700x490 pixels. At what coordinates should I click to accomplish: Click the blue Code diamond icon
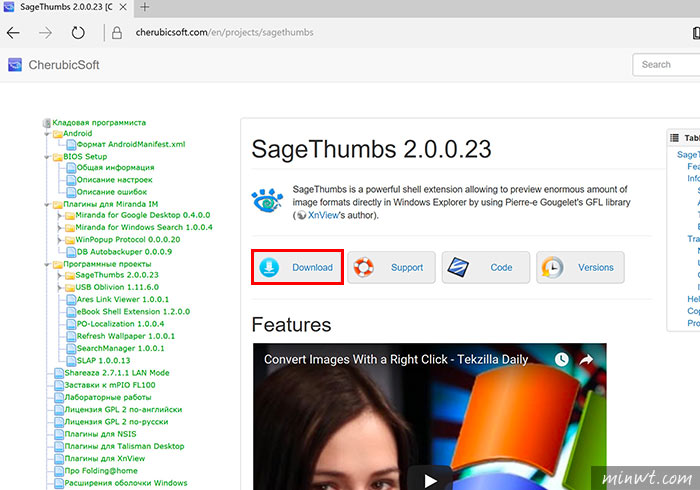click(x=458, y=267)
